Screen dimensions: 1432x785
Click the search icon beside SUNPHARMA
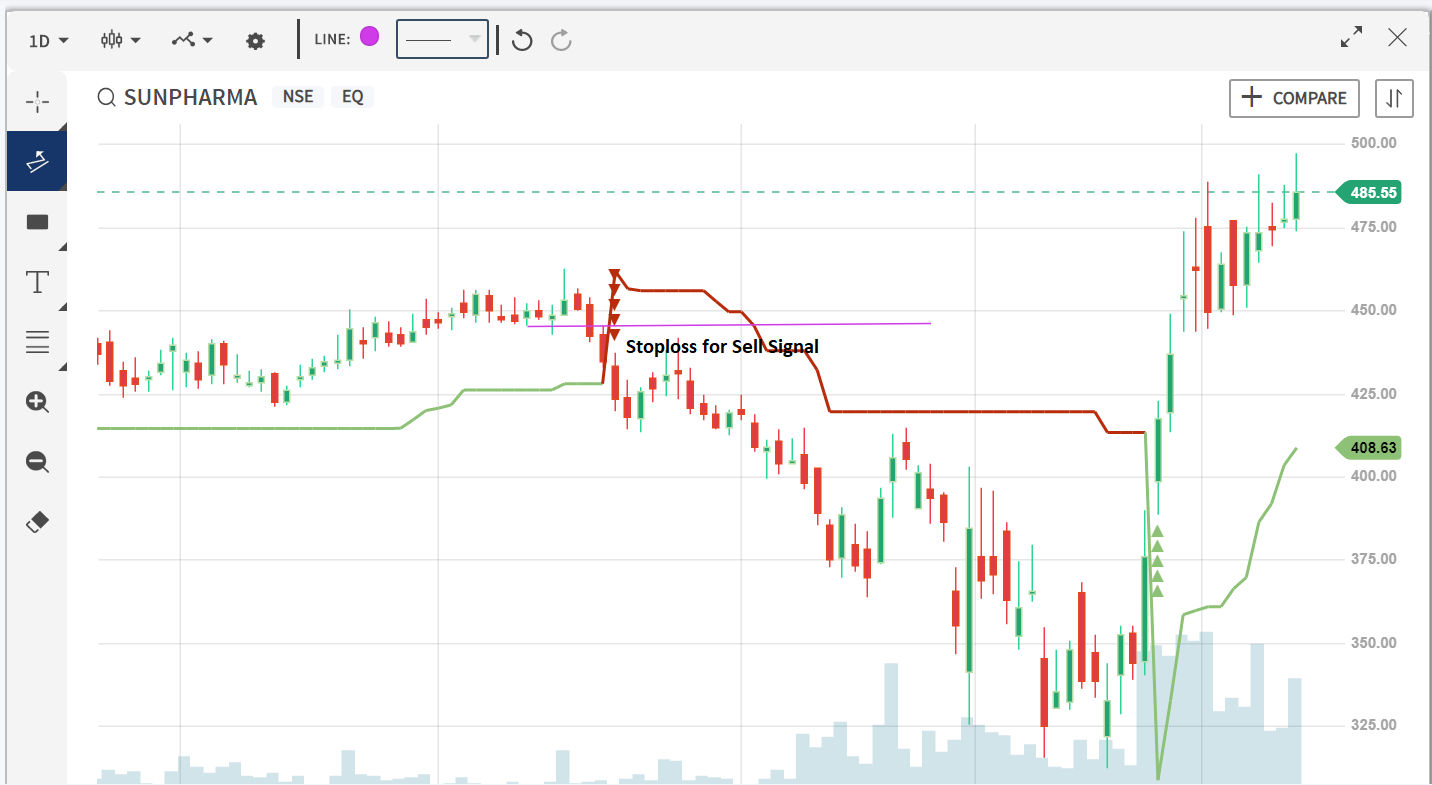coord(106,98)
